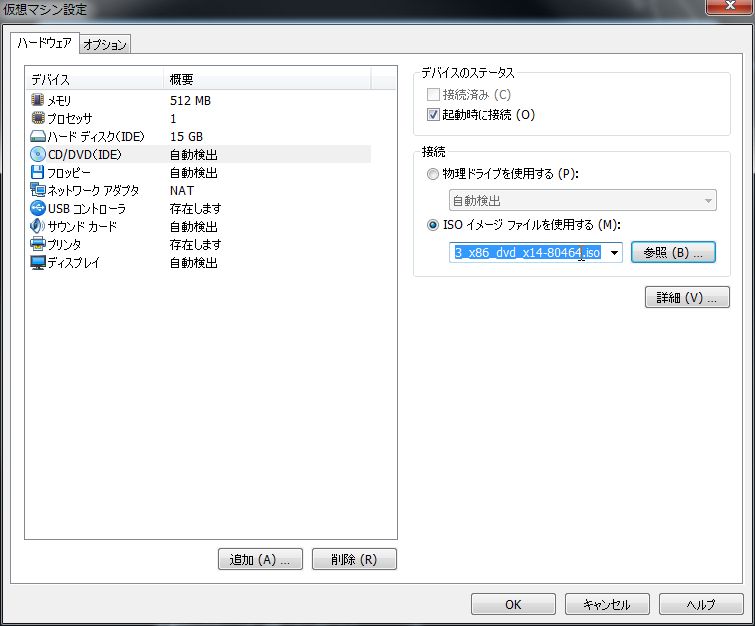Click 自動検出 in the ディスプレイ row
This screenshot has height=626, width=755.
tap(194, 262)
